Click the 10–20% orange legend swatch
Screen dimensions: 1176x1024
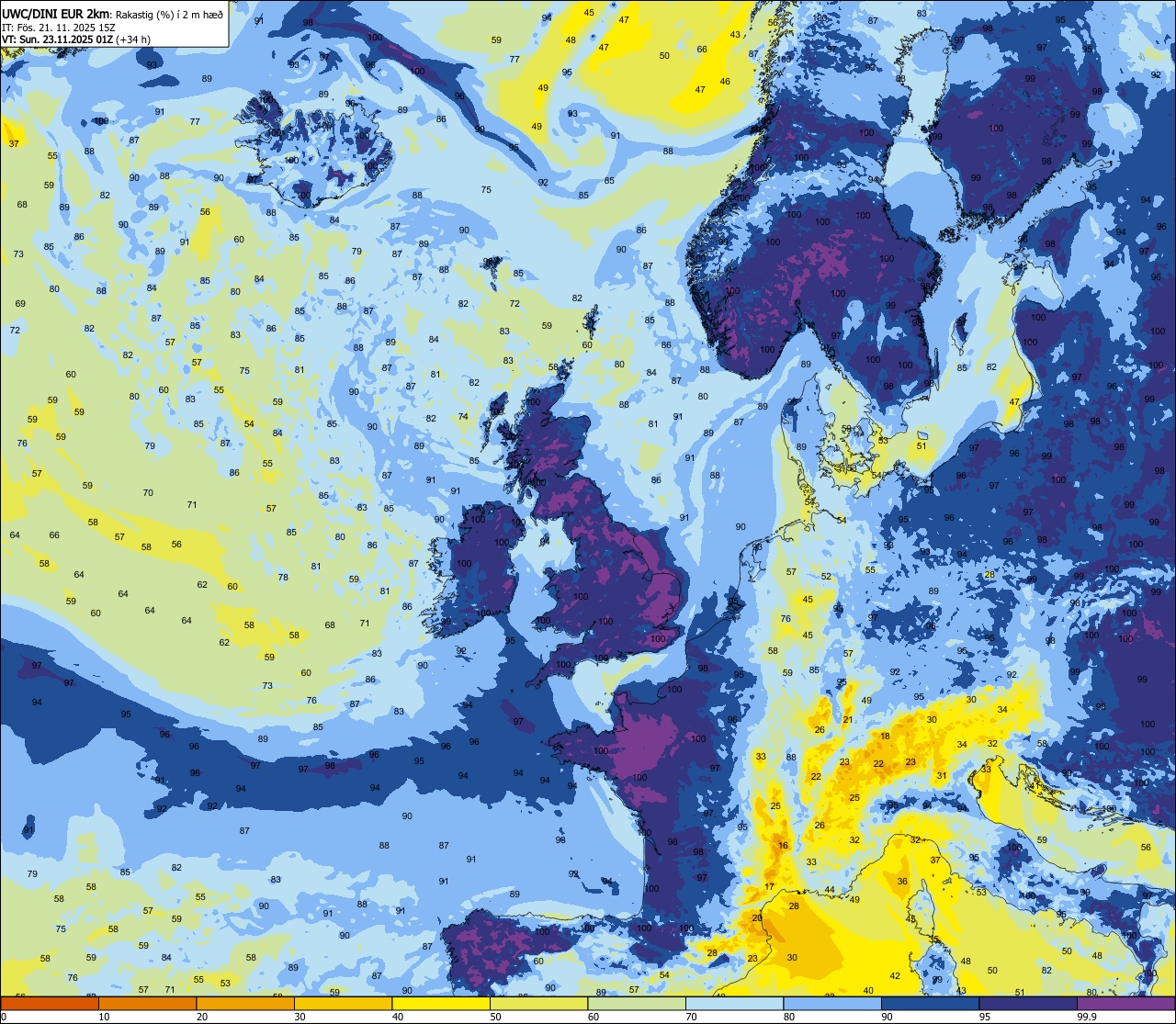[147, 1004]
